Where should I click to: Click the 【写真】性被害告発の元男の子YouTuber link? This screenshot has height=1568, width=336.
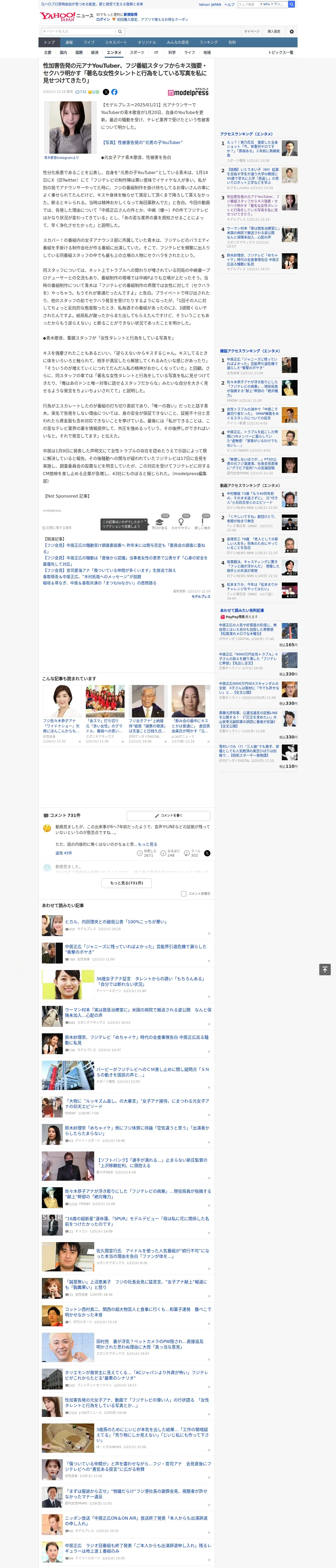142,142
